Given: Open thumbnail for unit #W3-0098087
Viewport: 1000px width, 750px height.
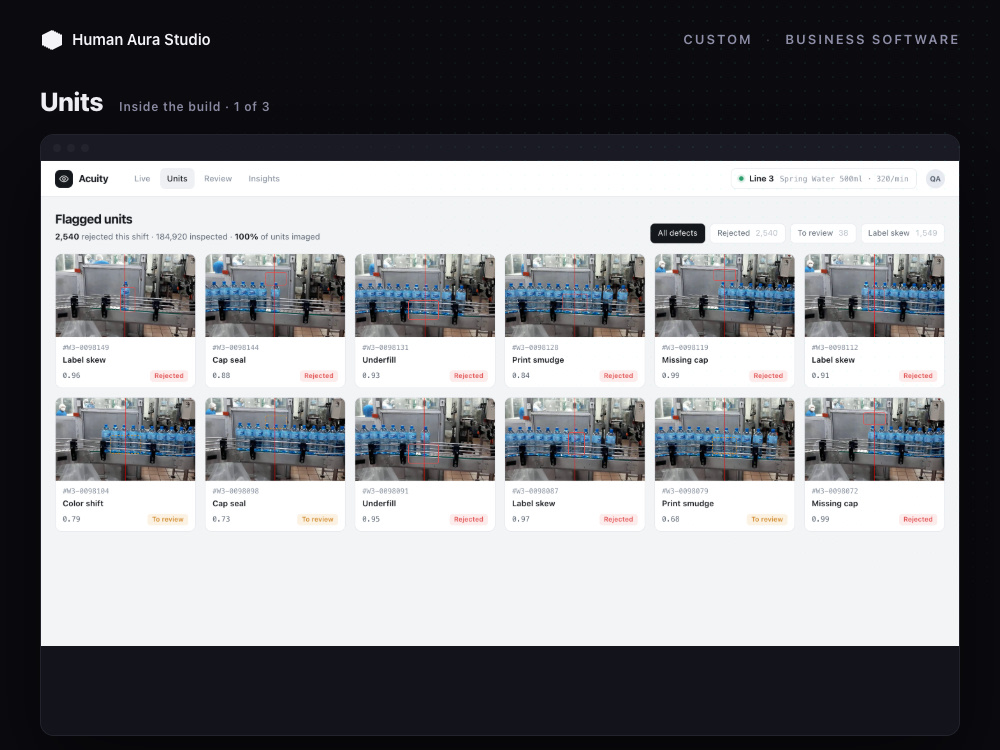Looking at the screenshot, I should click(x=575, y=439).
